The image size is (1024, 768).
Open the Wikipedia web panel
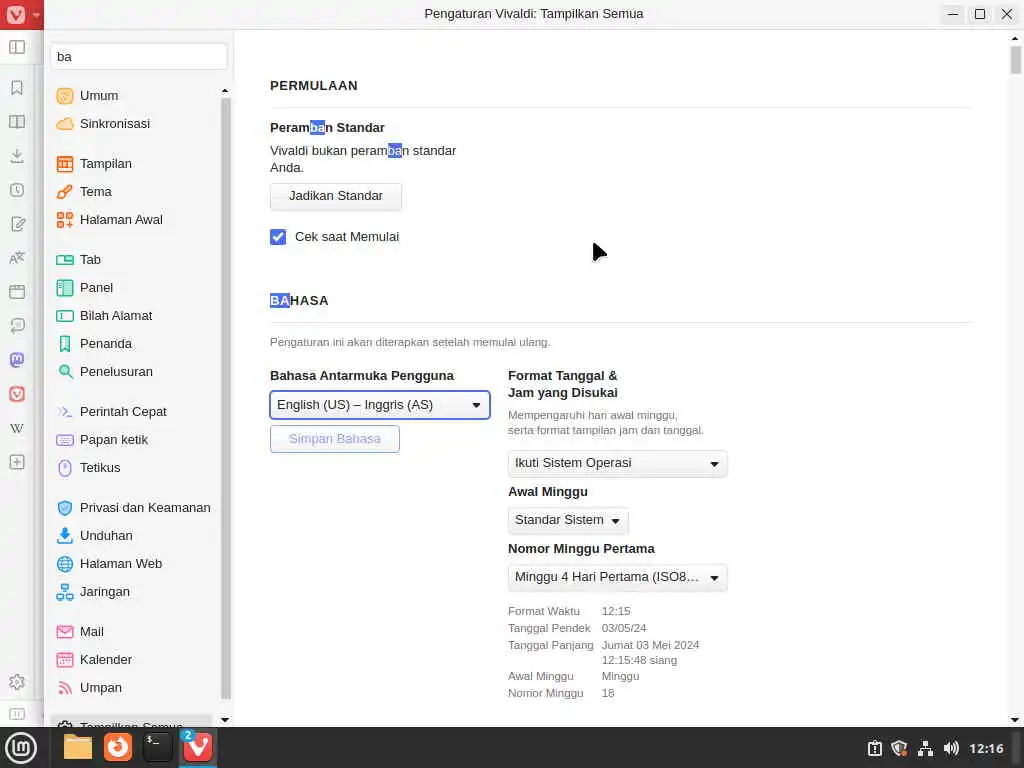[x=17, y=428]
